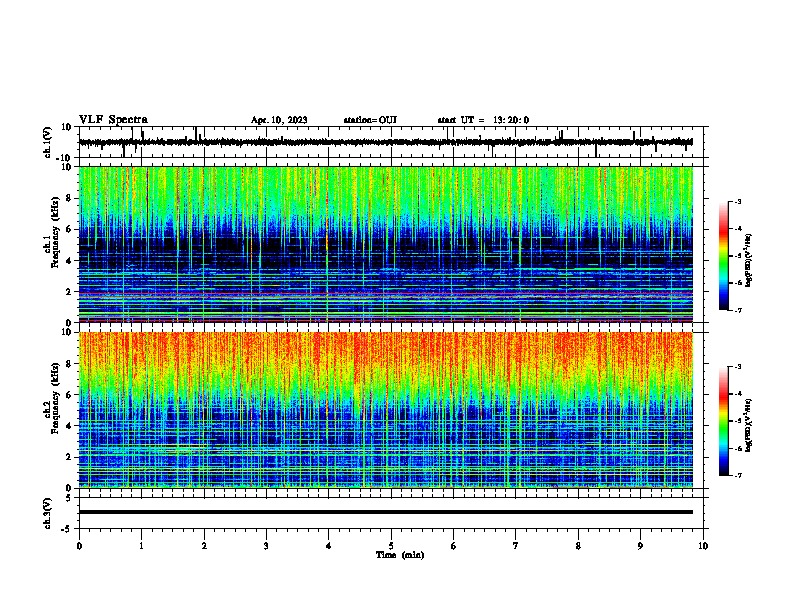Click the "-7" label on ch.2 colorbar
The image size is (792, 612).
(x=737, y=476)
